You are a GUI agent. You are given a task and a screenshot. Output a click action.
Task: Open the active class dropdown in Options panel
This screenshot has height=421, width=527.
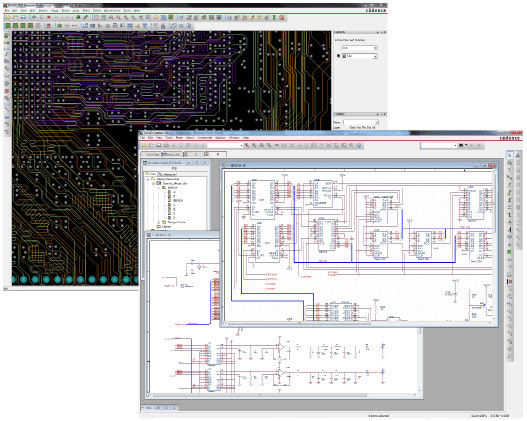point(359,48)
